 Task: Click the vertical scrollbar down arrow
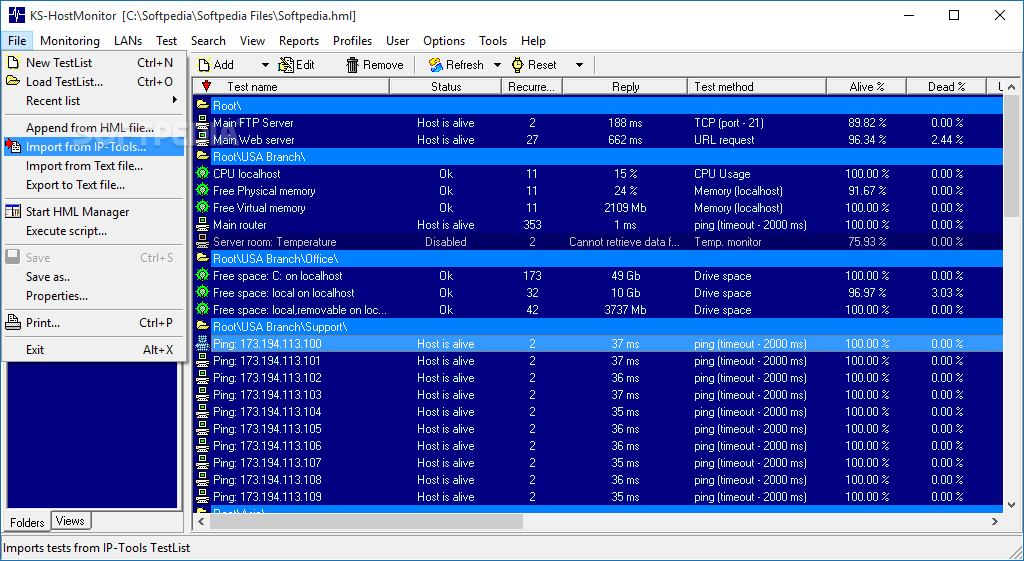tap(1011, 505)
